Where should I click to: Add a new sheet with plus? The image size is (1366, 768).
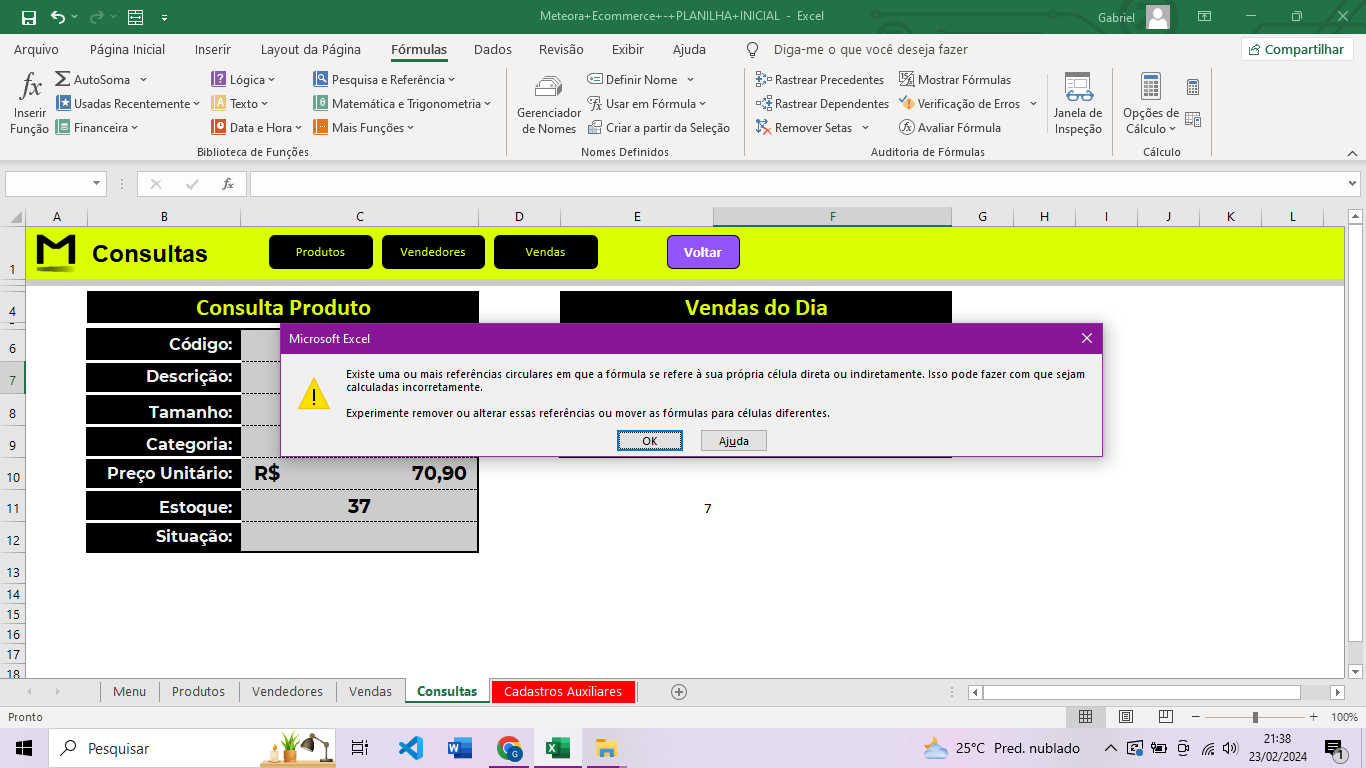point(679,691)
